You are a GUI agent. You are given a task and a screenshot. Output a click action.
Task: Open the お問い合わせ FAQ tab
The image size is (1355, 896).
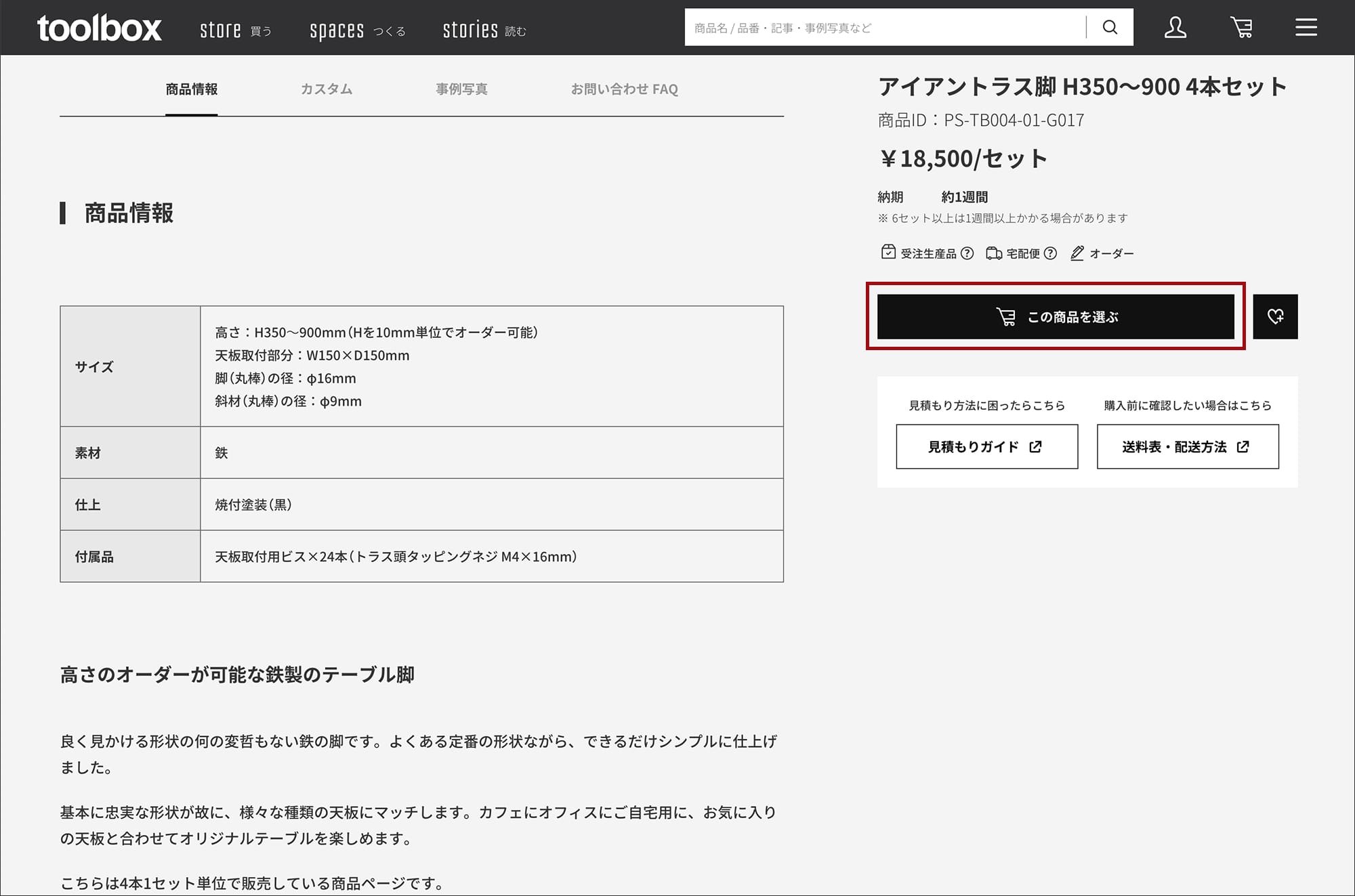624,89
